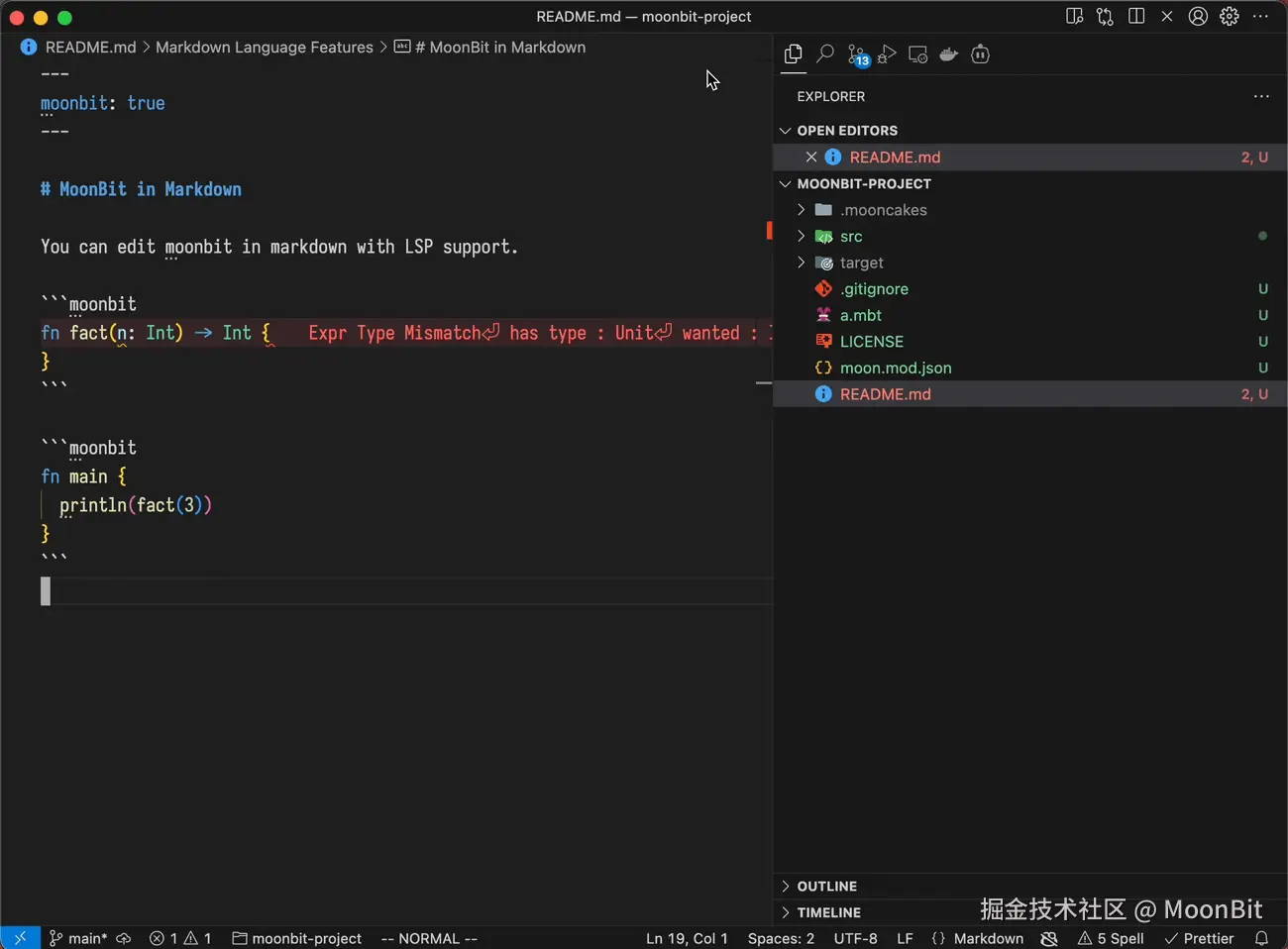Expand the .mooncakes folder
This screenshot has height=949, width=1288.
click(883, 210)
